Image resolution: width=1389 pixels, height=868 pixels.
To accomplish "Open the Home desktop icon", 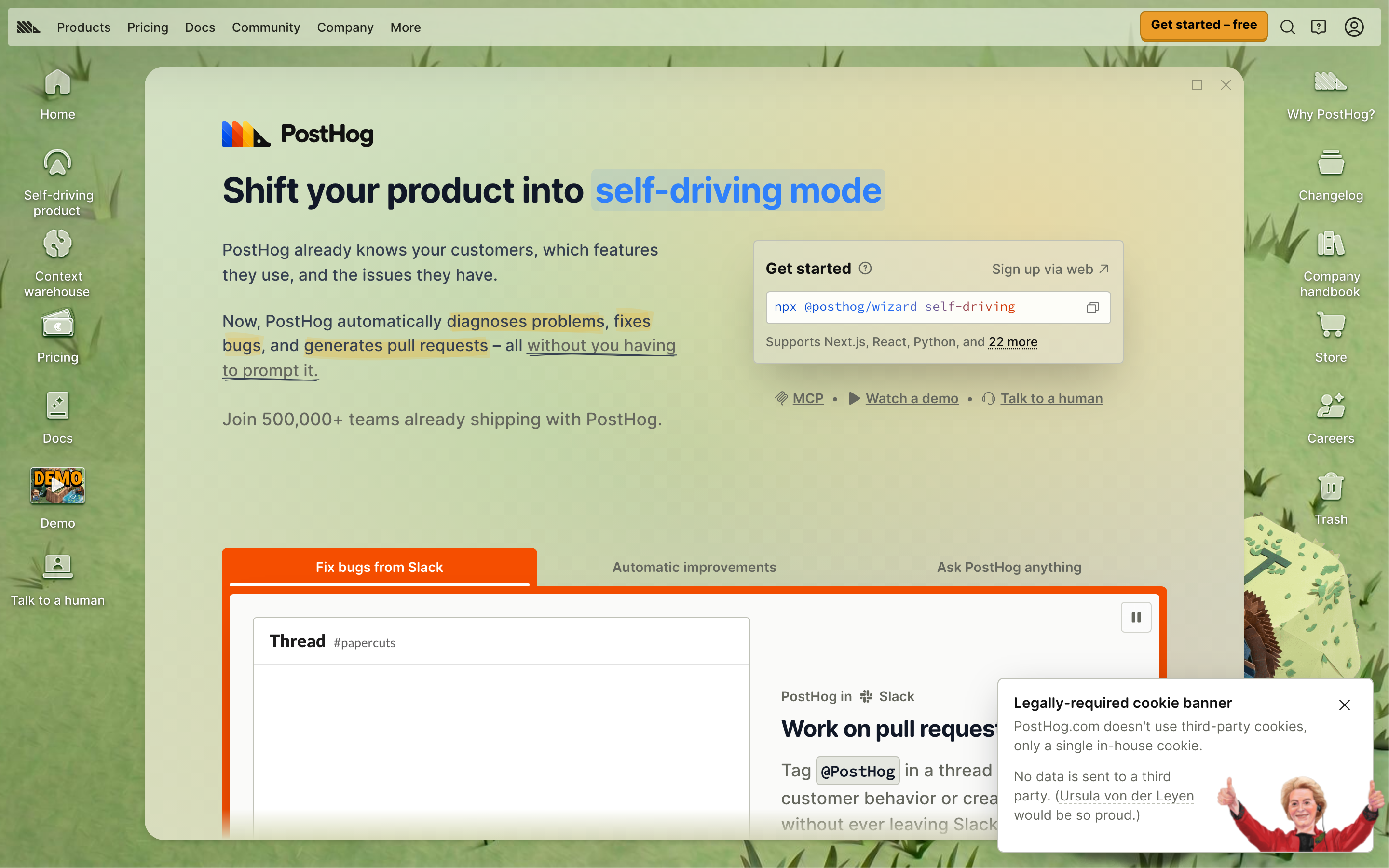I will (x=57, y=94).
